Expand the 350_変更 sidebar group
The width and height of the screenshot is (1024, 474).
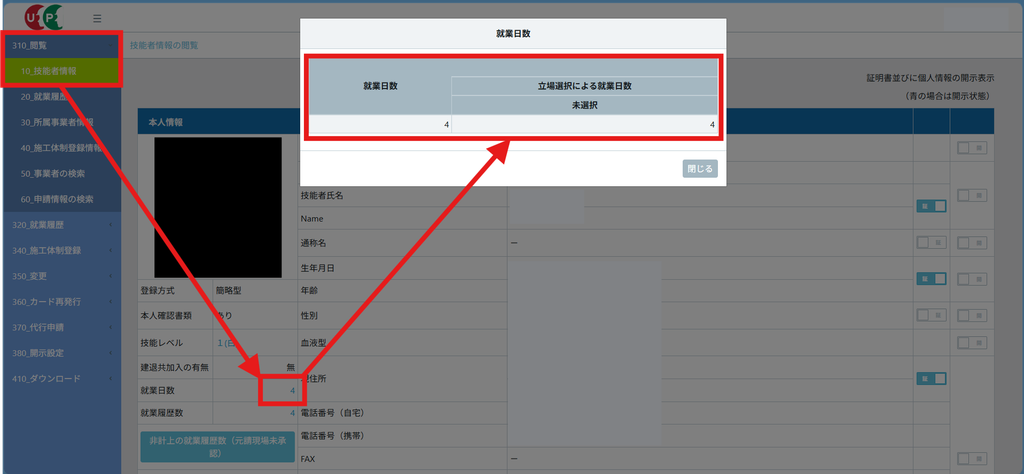(61, 276)
